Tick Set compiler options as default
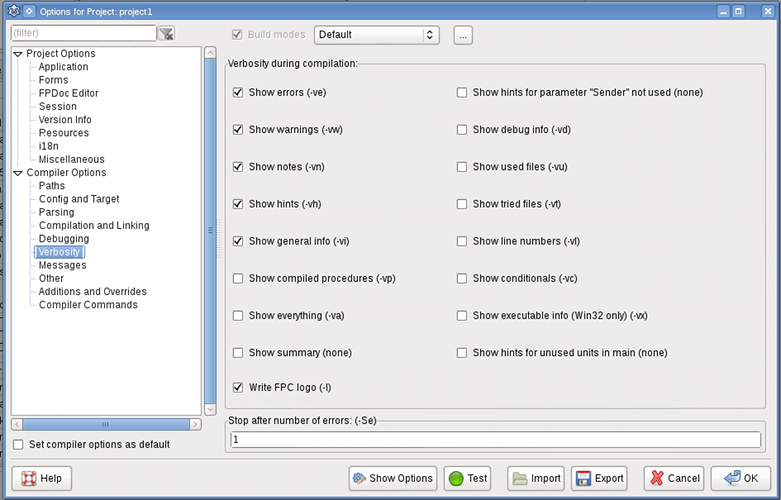This screenshot has height=500, width=781. click(18, 444)
